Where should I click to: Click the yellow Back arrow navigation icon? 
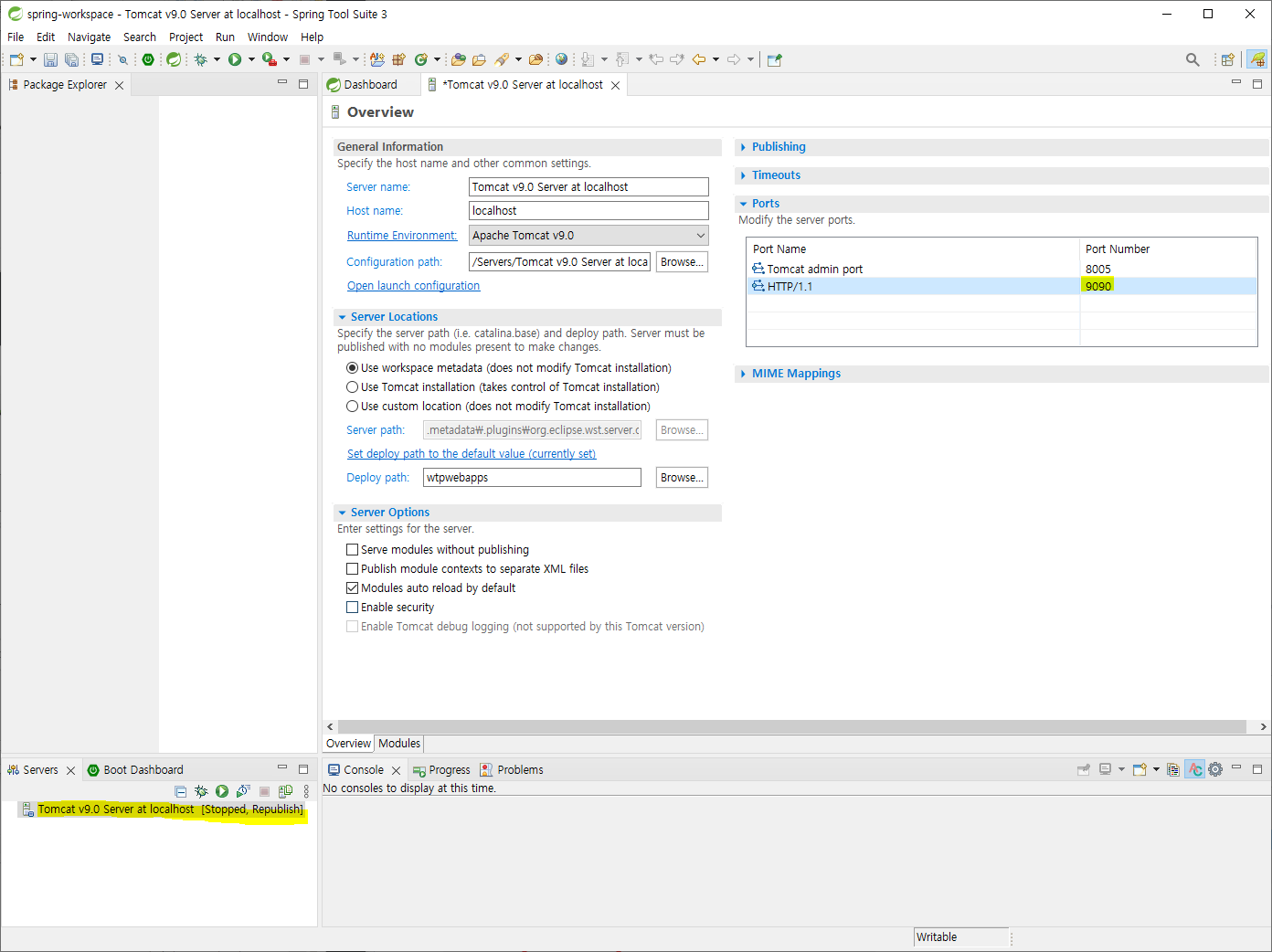699,59
